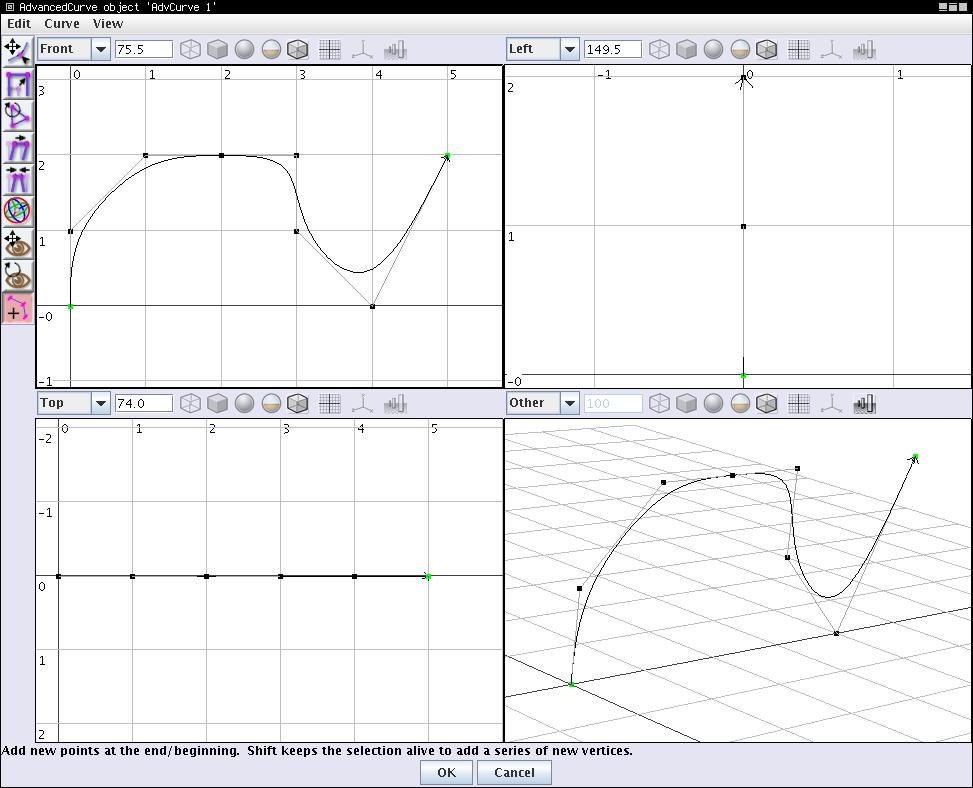The image size is (973, 788).
Task: Select the Rotate Points tool
Action: click(x=17, y=115)
